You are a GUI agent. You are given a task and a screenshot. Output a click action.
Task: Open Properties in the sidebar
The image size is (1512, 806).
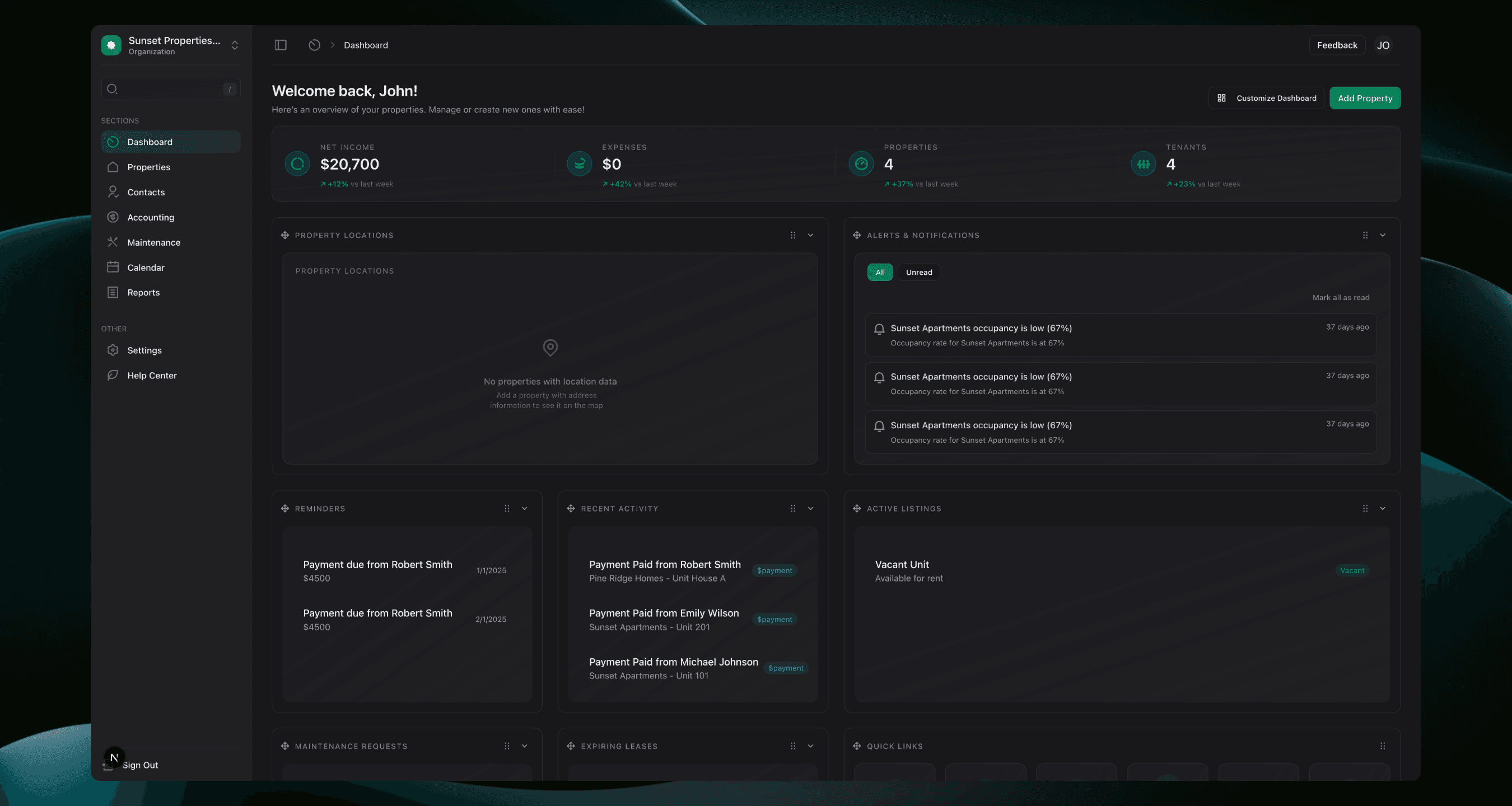[x=171, y=167]
